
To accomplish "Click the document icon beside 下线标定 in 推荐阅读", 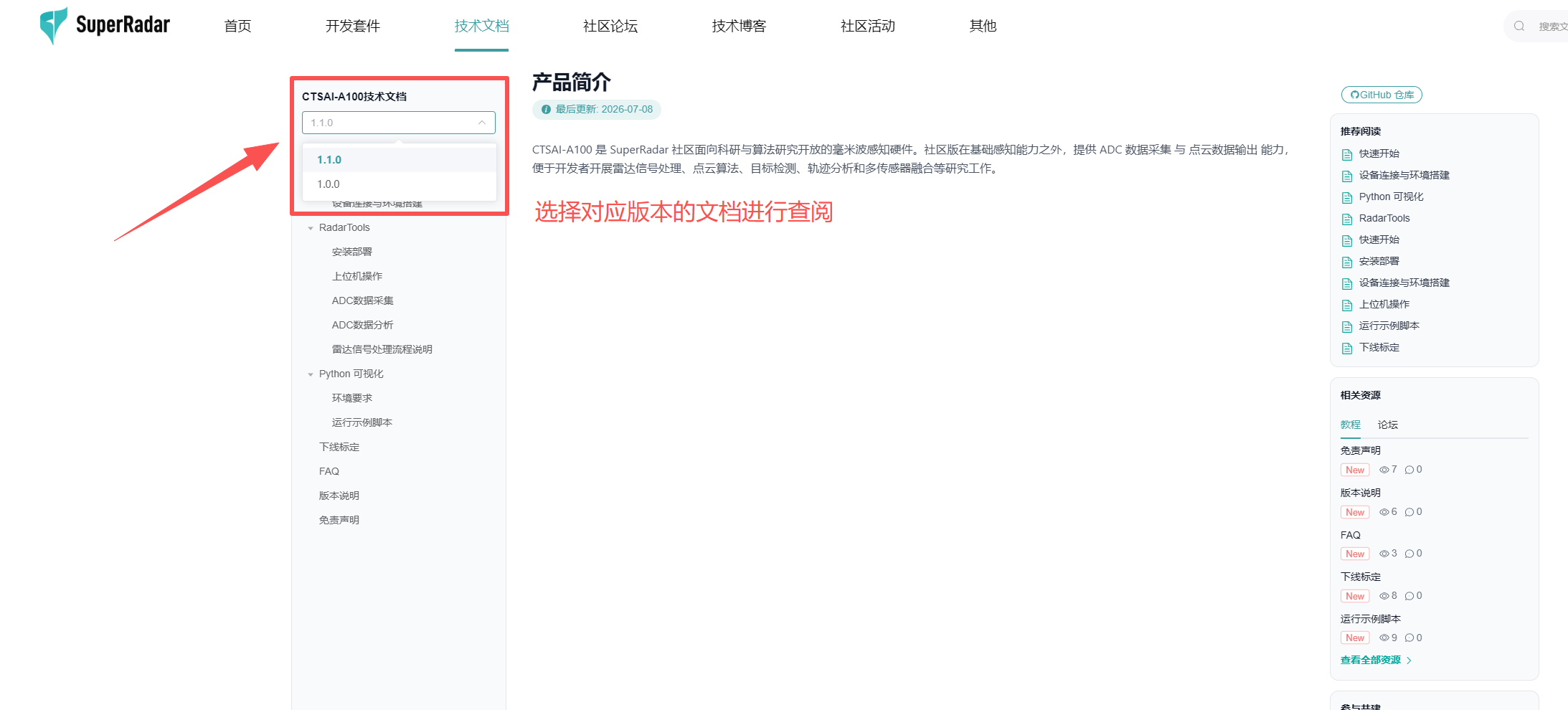I will pos(1347,348).
